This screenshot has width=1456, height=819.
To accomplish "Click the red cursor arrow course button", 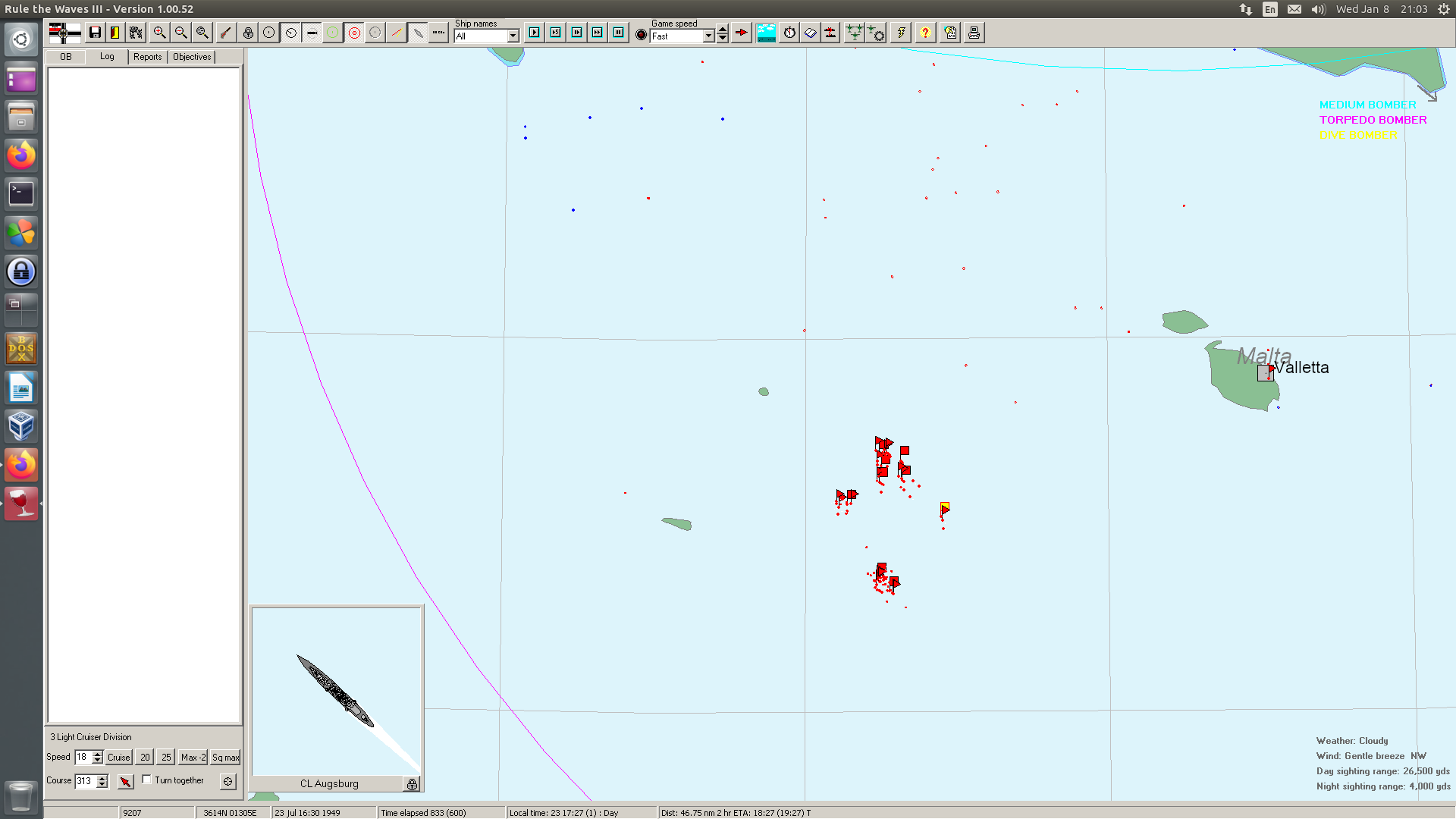I will coord(126,781).
